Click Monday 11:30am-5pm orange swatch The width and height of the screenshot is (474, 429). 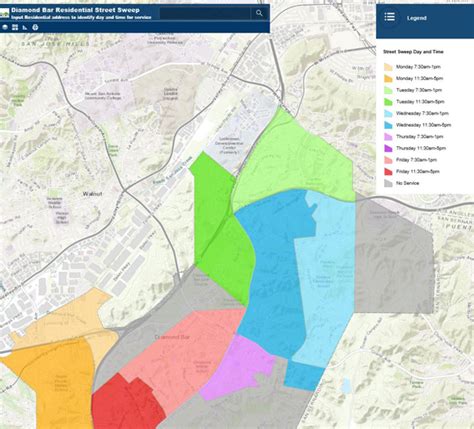coord(388,79)
